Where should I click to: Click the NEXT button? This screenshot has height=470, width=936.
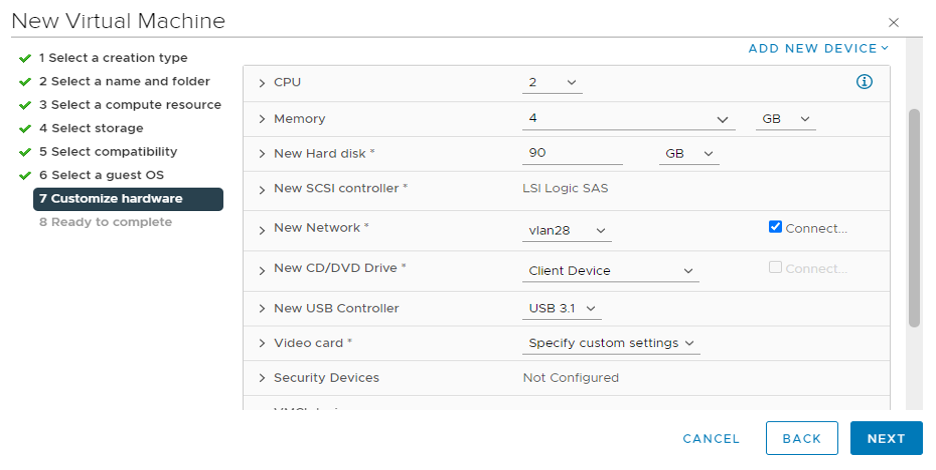[885, 438]
